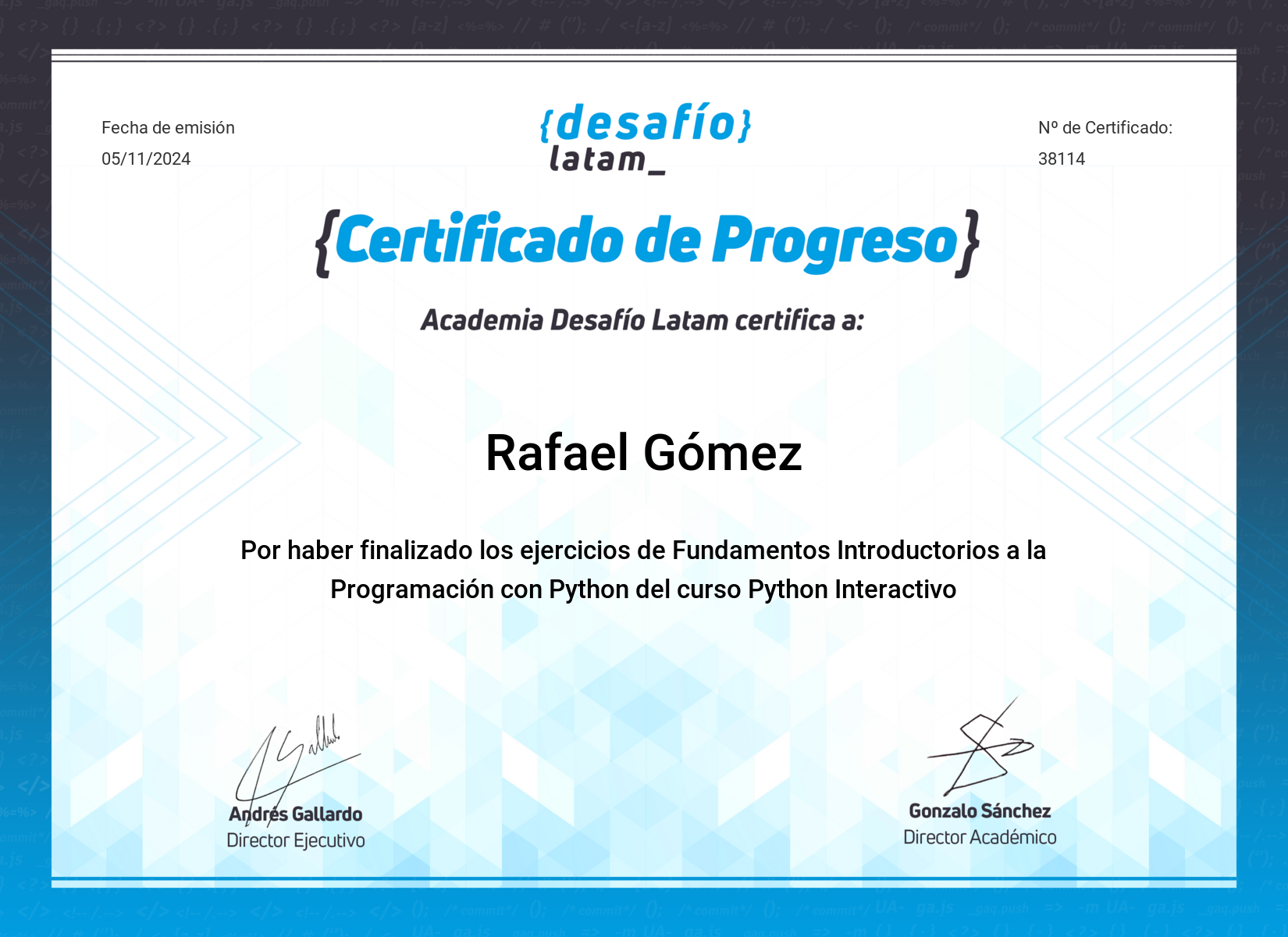Viewport: 1288px width, 937px height.
Task: Click the certificate number 38114
Action: [x=1062, y=159]
